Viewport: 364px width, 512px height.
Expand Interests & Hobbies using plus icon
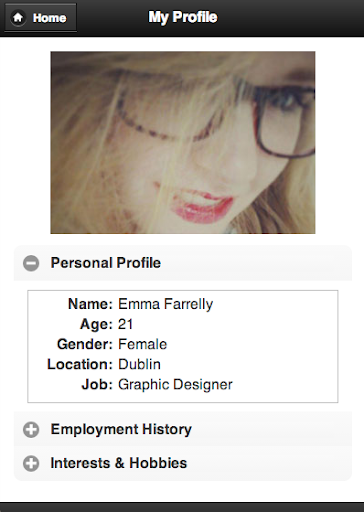(31, 463)
